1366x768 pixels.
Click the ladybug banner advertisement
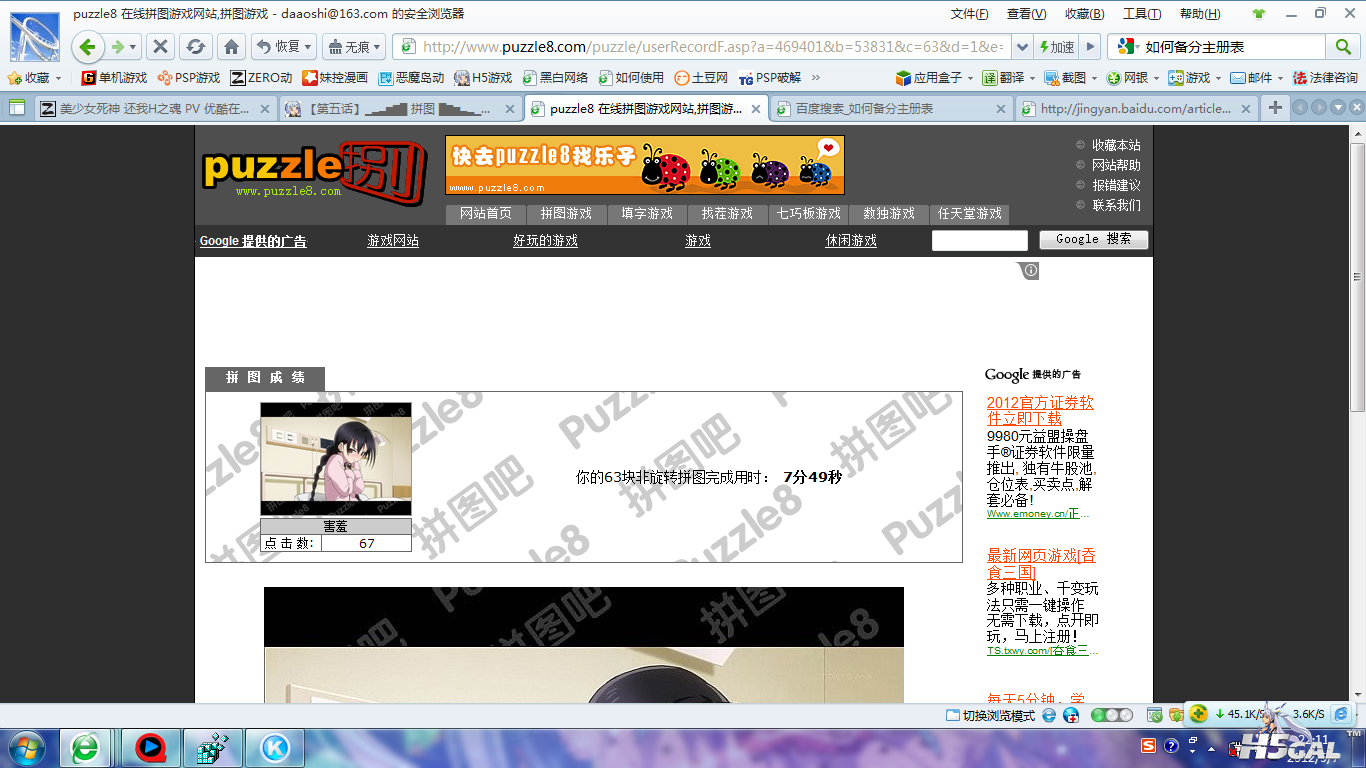pos(645,165)
